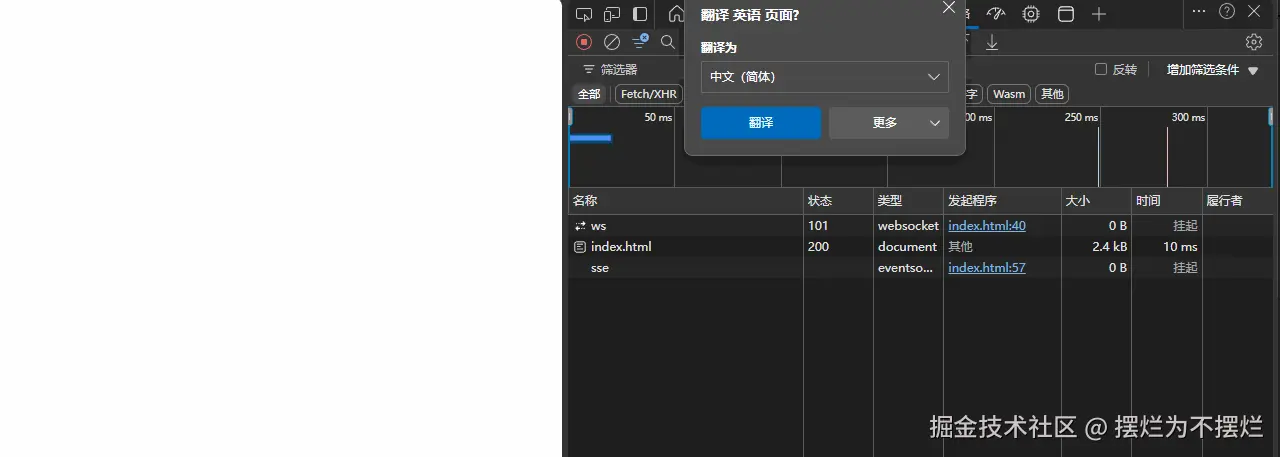1280x457 pixels.
Task: Enable the 反转 checkbox
Action: click(1101, 70)
